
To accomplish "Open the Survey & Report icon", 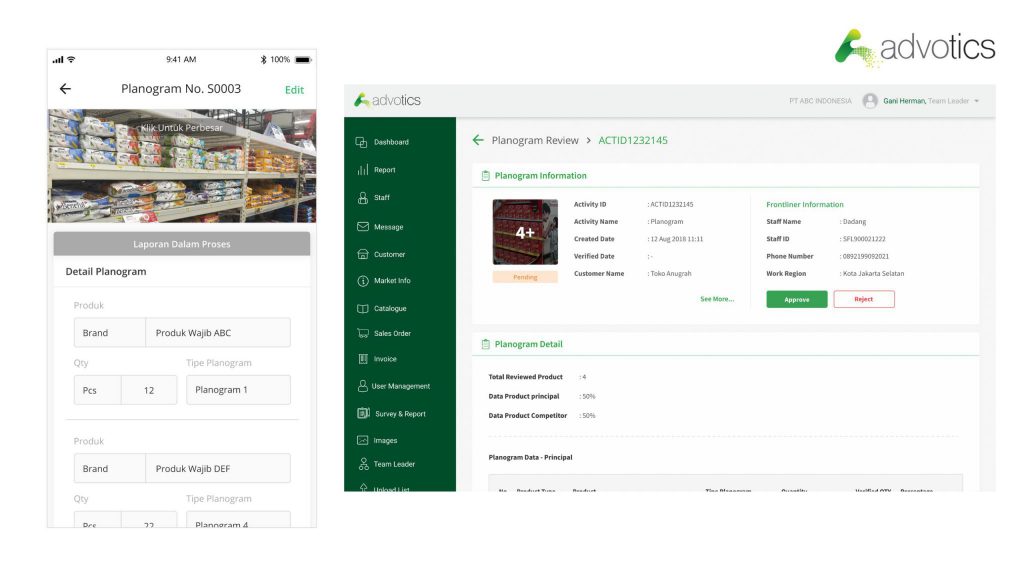I will click(363, 413).
